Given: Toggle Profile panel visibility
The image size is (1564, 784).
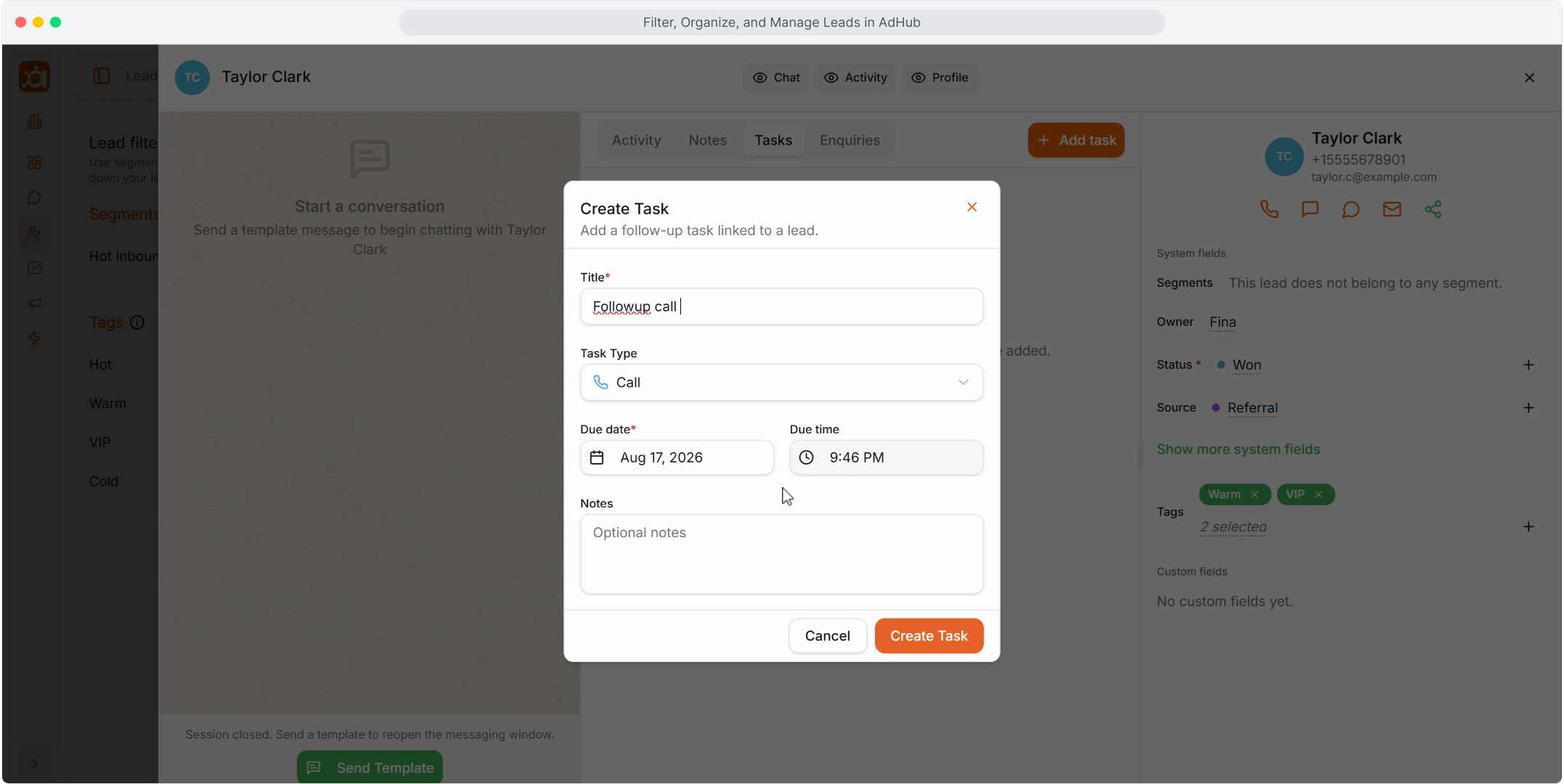Looking at the screenshot, I should (940, 78).
